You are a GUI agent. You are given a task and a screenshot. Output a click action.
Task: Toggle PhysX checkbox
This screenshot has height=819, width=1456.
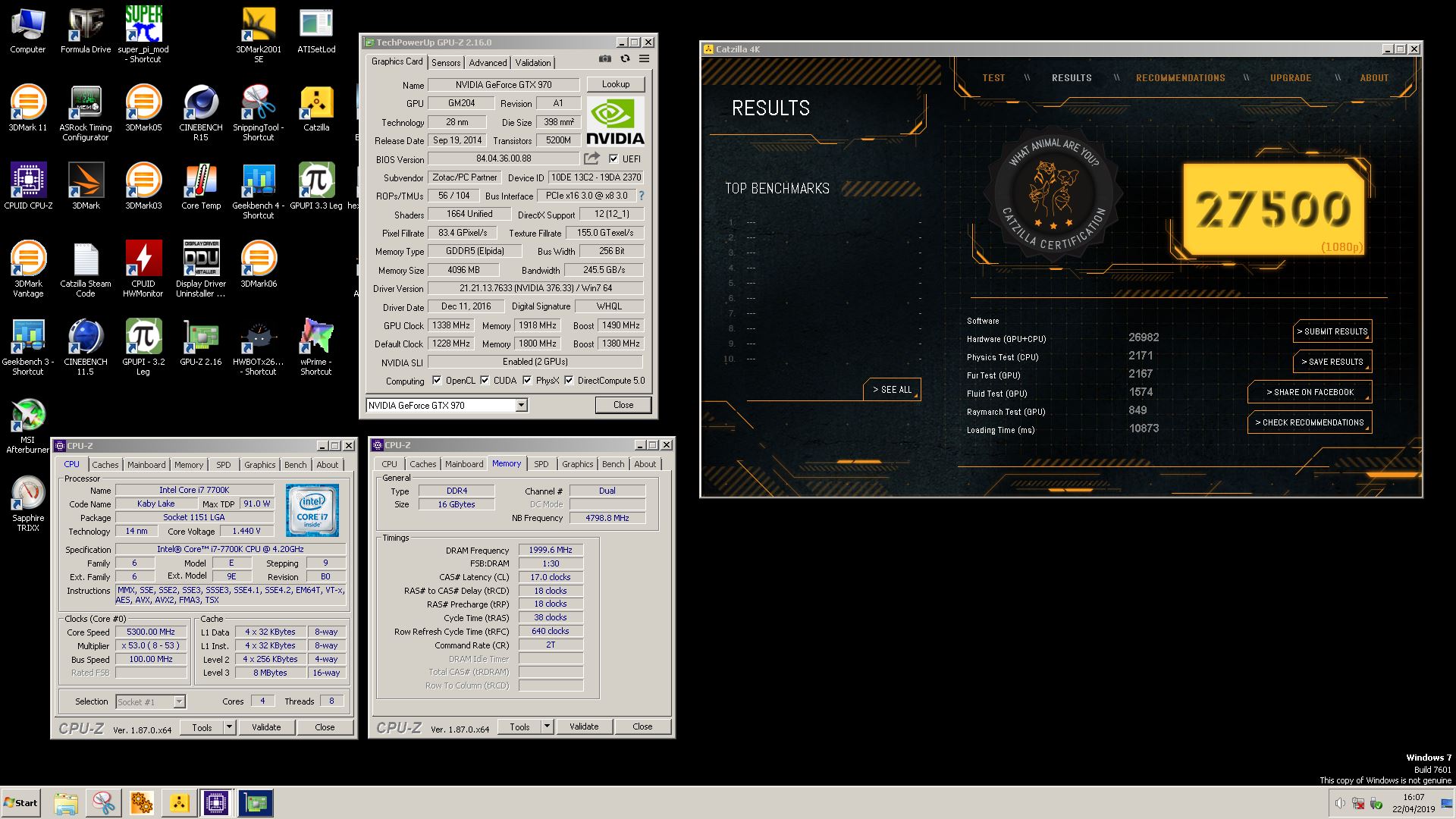click(x=527, y=381)
